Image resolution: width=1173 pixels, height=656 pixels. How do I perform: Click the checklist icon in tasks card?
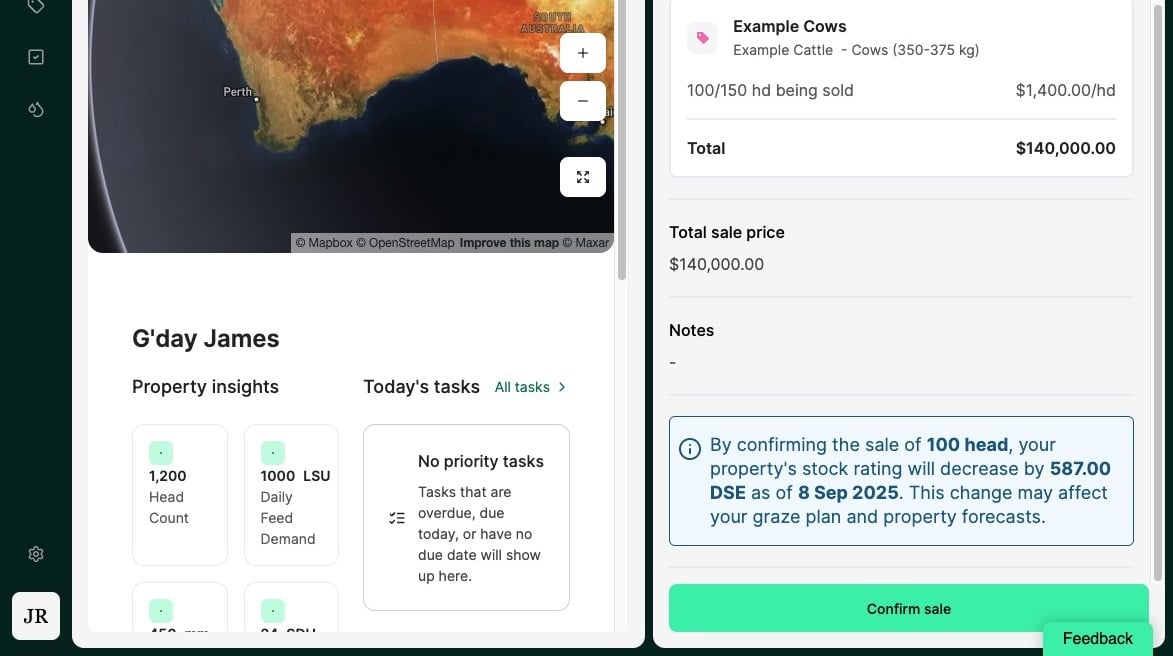397,518
